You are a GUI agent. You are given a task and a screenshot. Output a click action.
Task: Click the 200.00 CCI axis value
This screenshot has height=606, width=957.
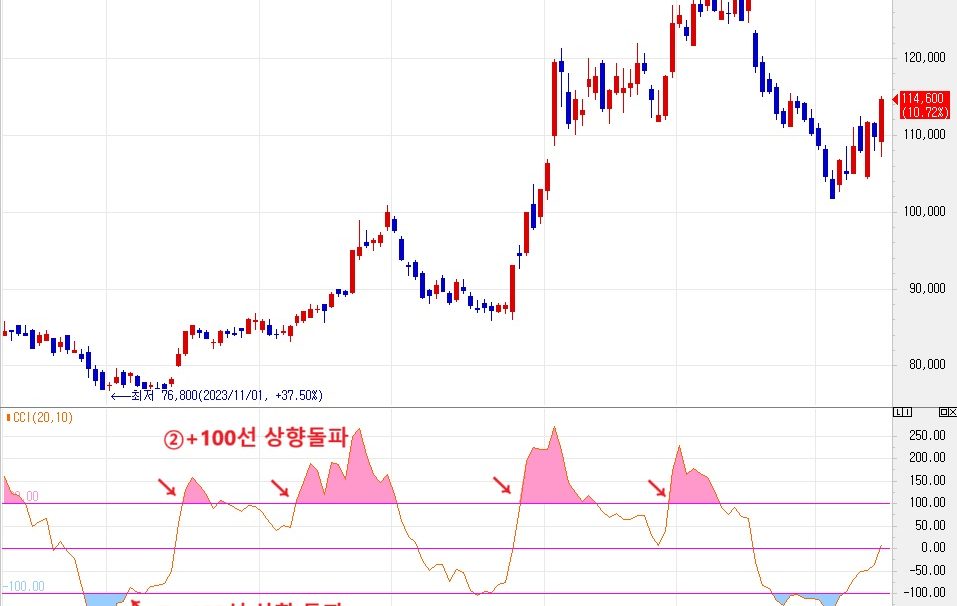click(927, 457)
